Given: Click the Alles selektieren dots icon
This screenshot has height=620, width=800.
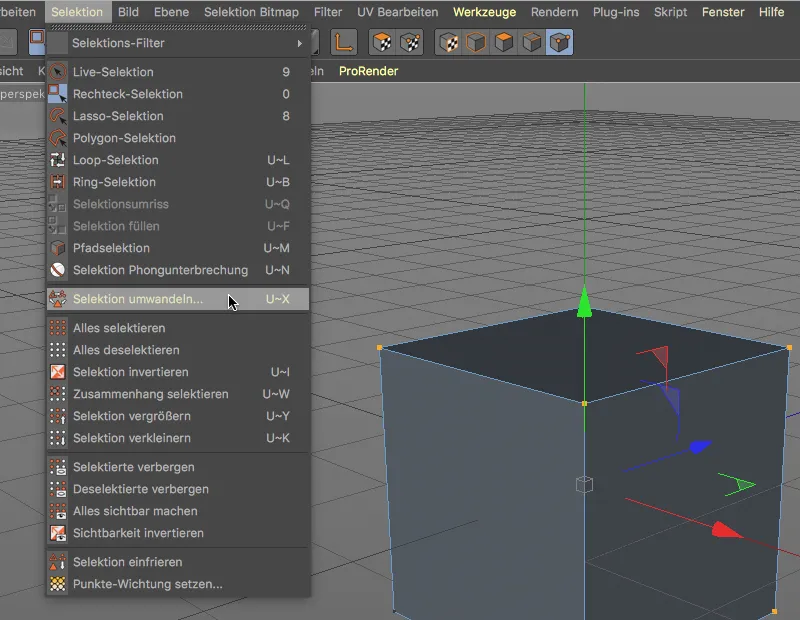Looking at the screenshot, I should [58, 328].
